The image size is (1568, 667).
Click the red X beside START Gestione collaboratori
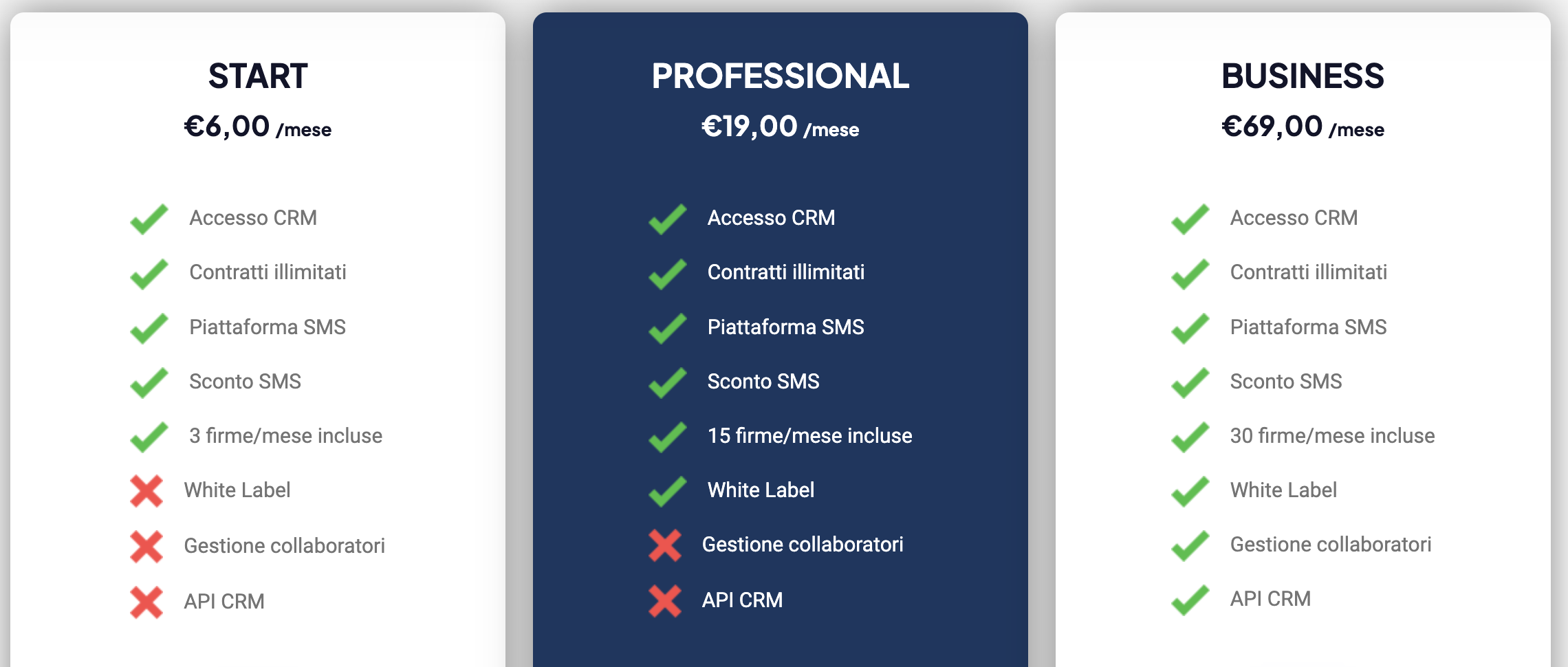point(146,547)
